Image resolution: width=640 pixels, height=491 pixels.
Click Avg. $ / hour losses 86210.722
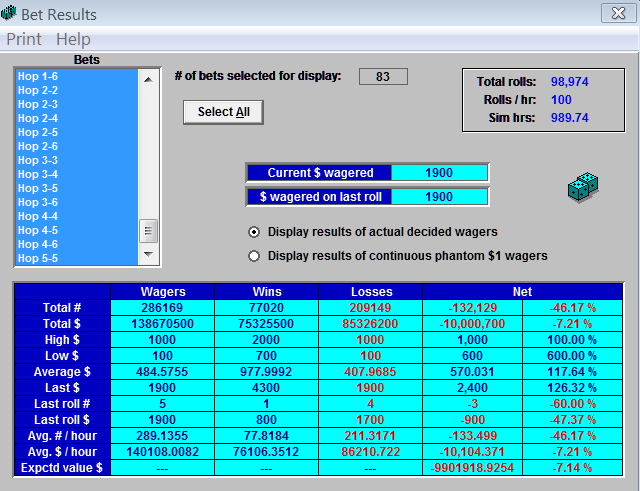pyautogui.click(x=371, y=452)
